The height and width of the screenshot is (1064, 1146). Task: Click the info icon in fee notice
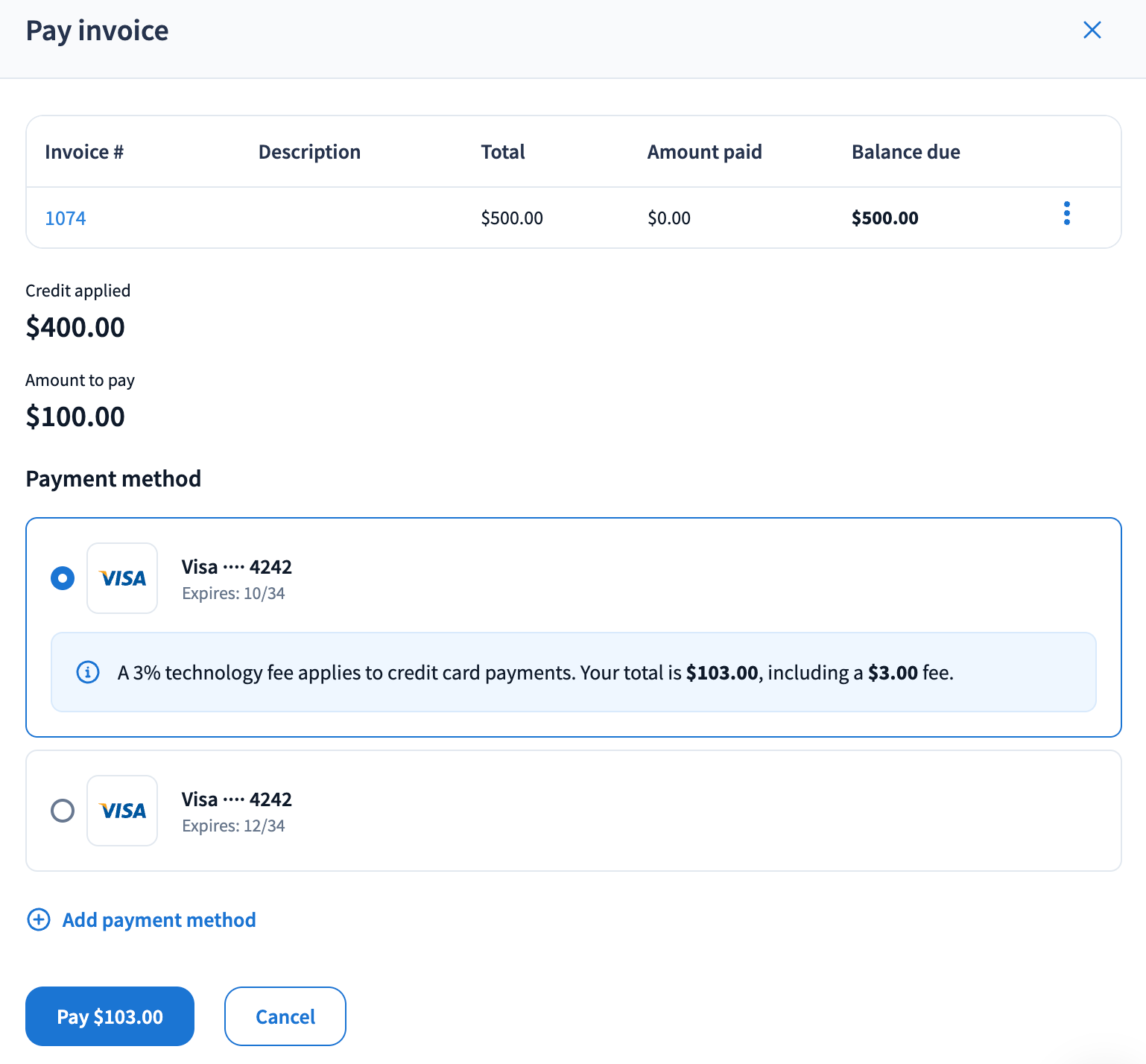[88, 672]
